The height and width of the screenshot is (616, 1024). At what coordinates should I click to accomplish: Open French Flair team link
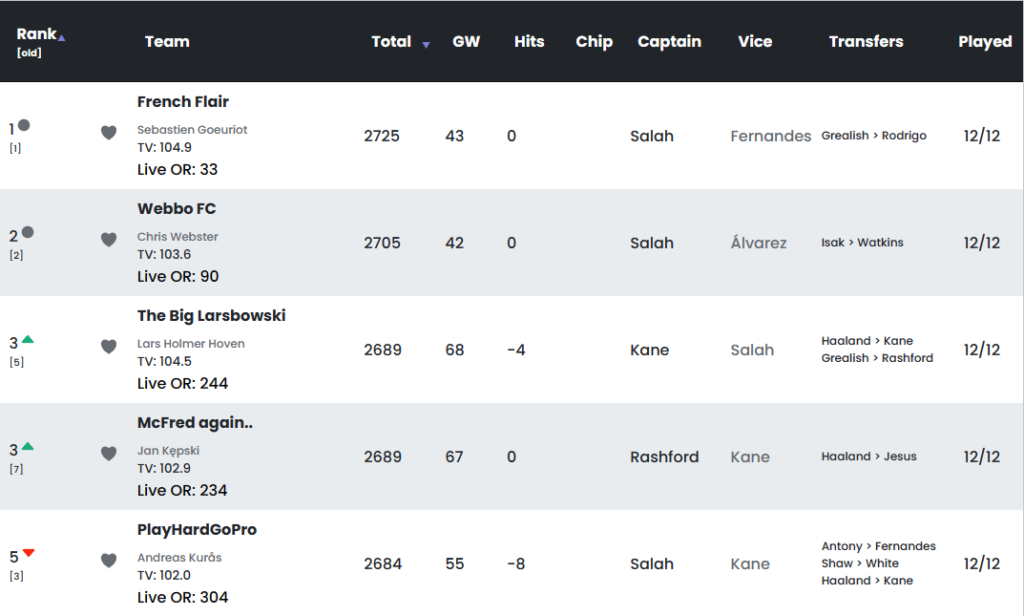click(183, 102)
